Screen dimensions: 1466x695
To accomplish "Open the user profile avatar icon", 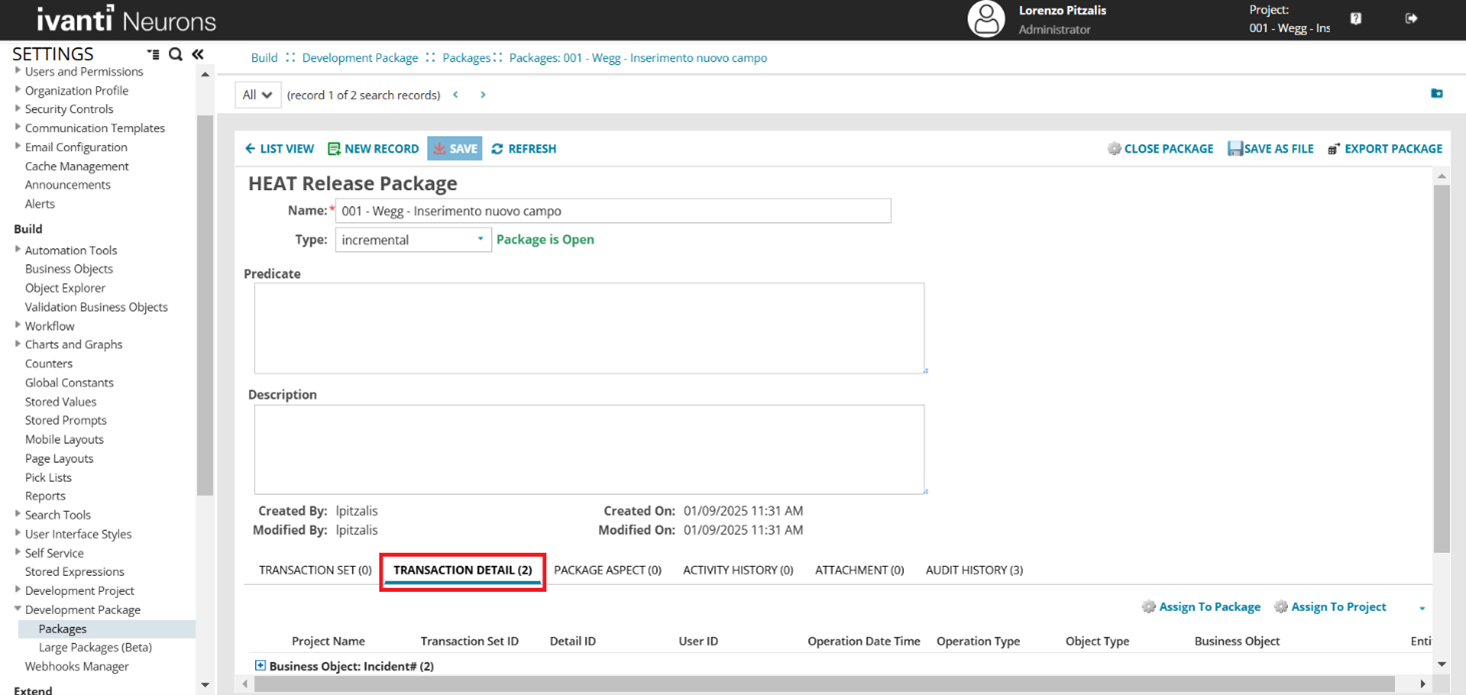I will (985, 19).
